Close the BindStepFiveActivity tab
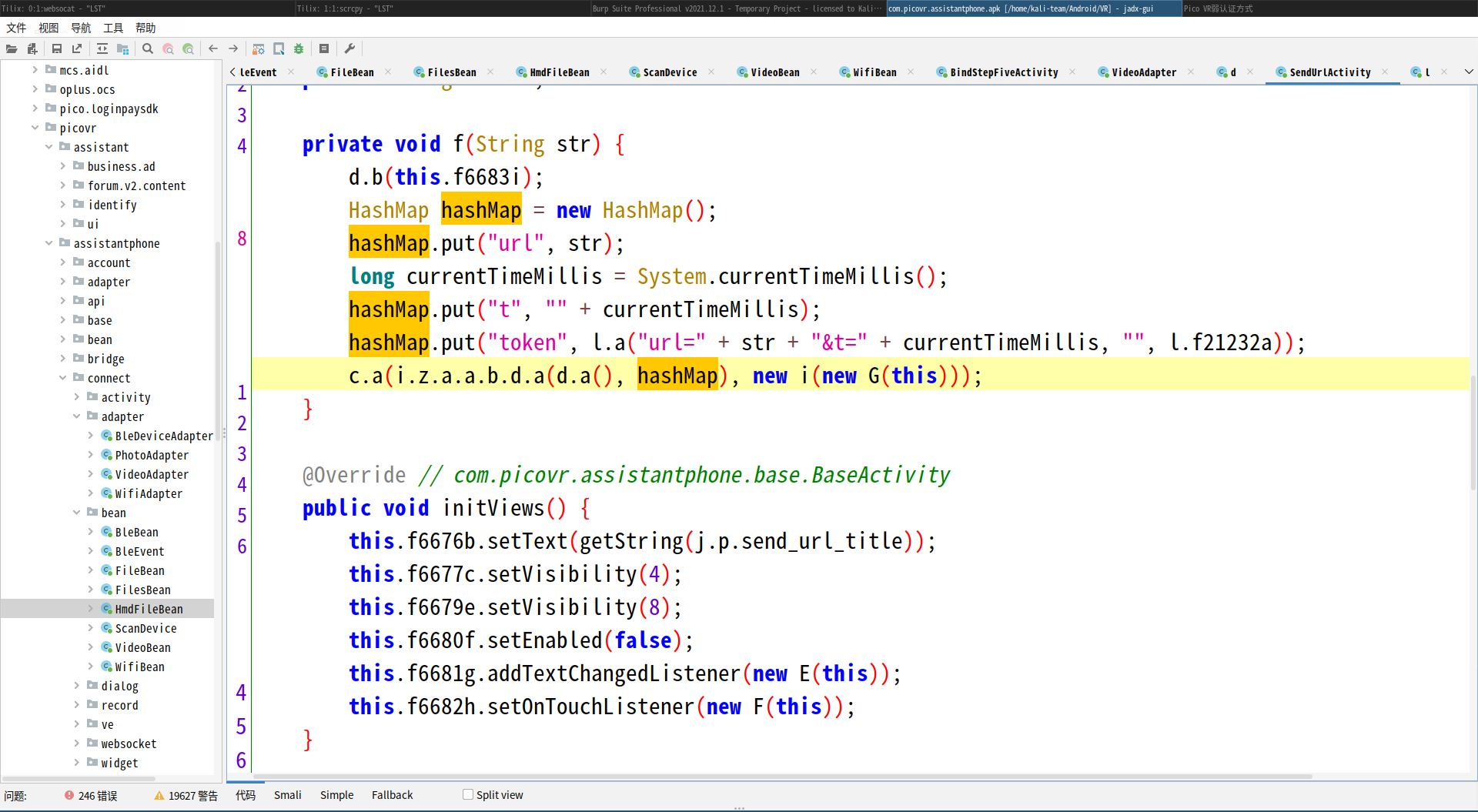 [x=1072, y=72]
